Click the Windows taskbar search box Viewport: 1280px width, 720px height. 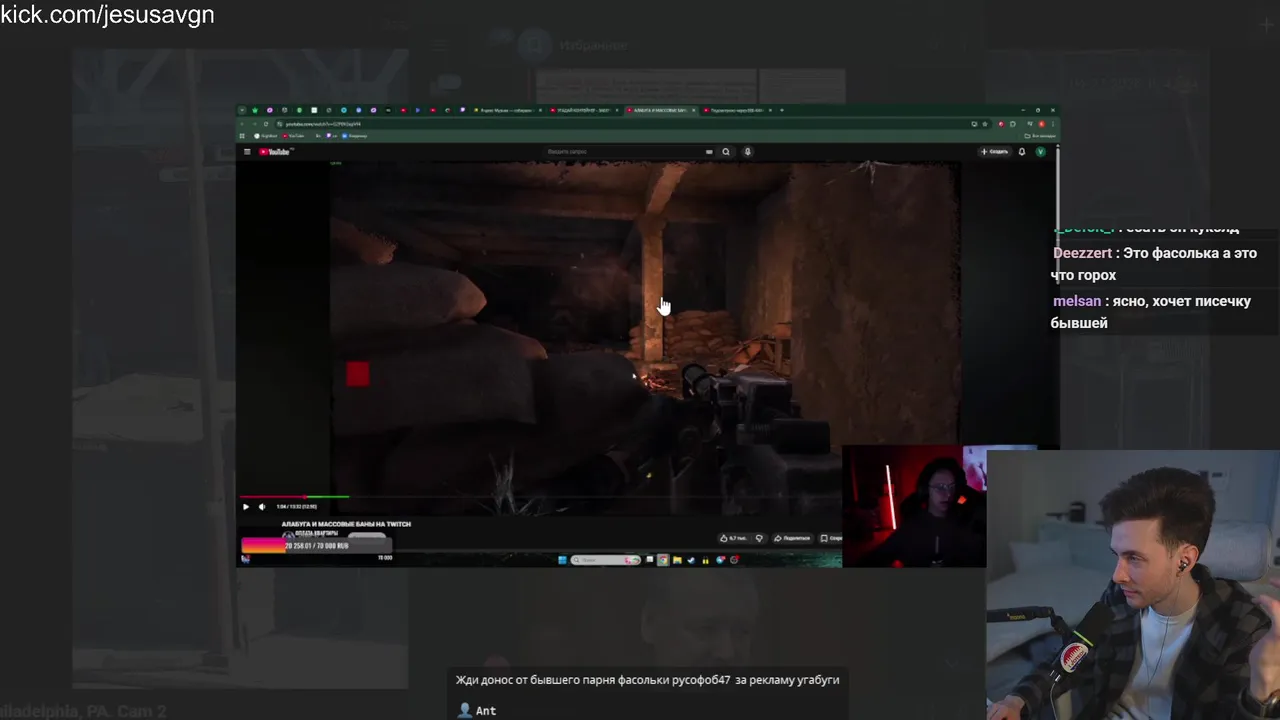point(606,560)
